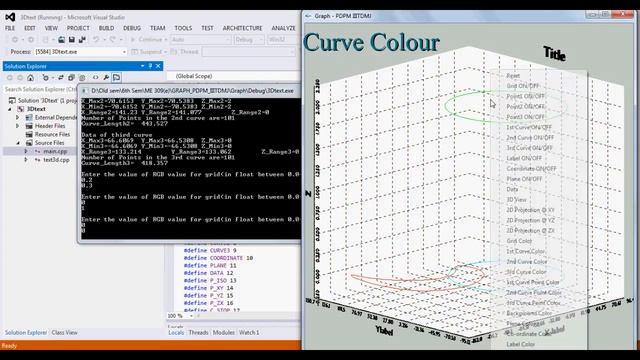Open the DEBUG menu
This screenshot has height=360, width=640.
tap(132, 28)
